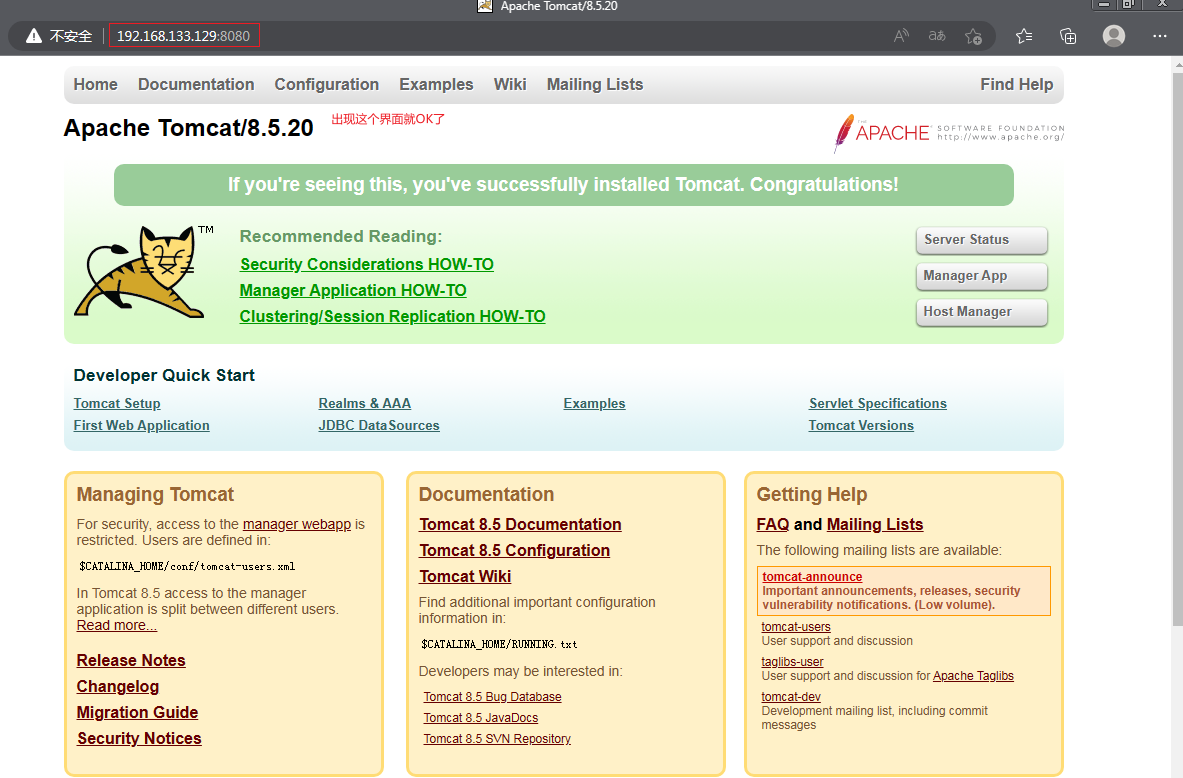Click the user profile avatar icon
The height and width of the screenshot is (778, 1183).
click(x=1114, y=36)
